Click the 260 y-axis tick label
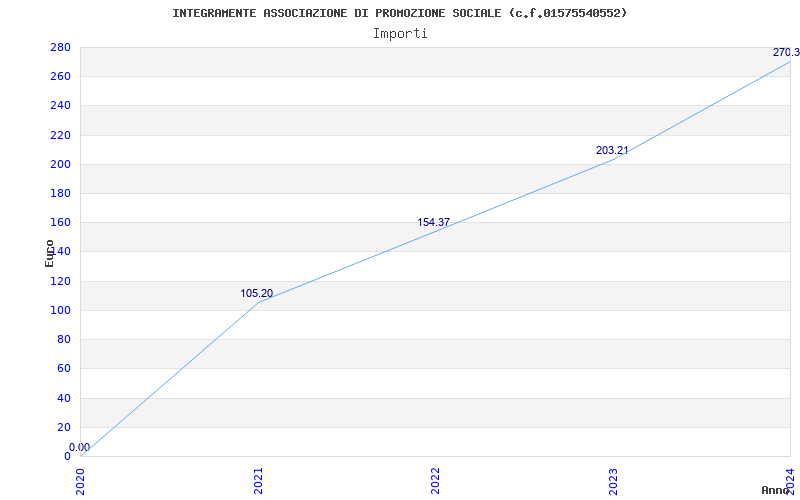Viewport: 800px width, 500px height. pyautogui.click(x=60, y=77)
